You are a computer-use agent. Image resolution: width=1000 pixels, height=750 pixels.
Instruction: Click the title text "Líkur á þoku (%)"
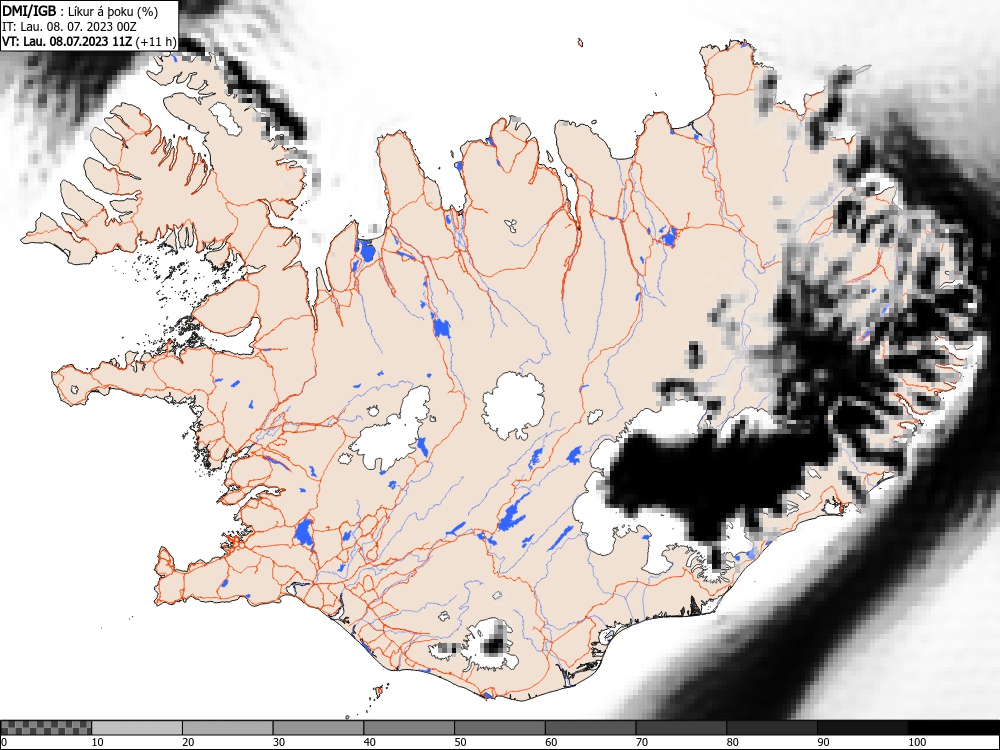tap(113, 11)
